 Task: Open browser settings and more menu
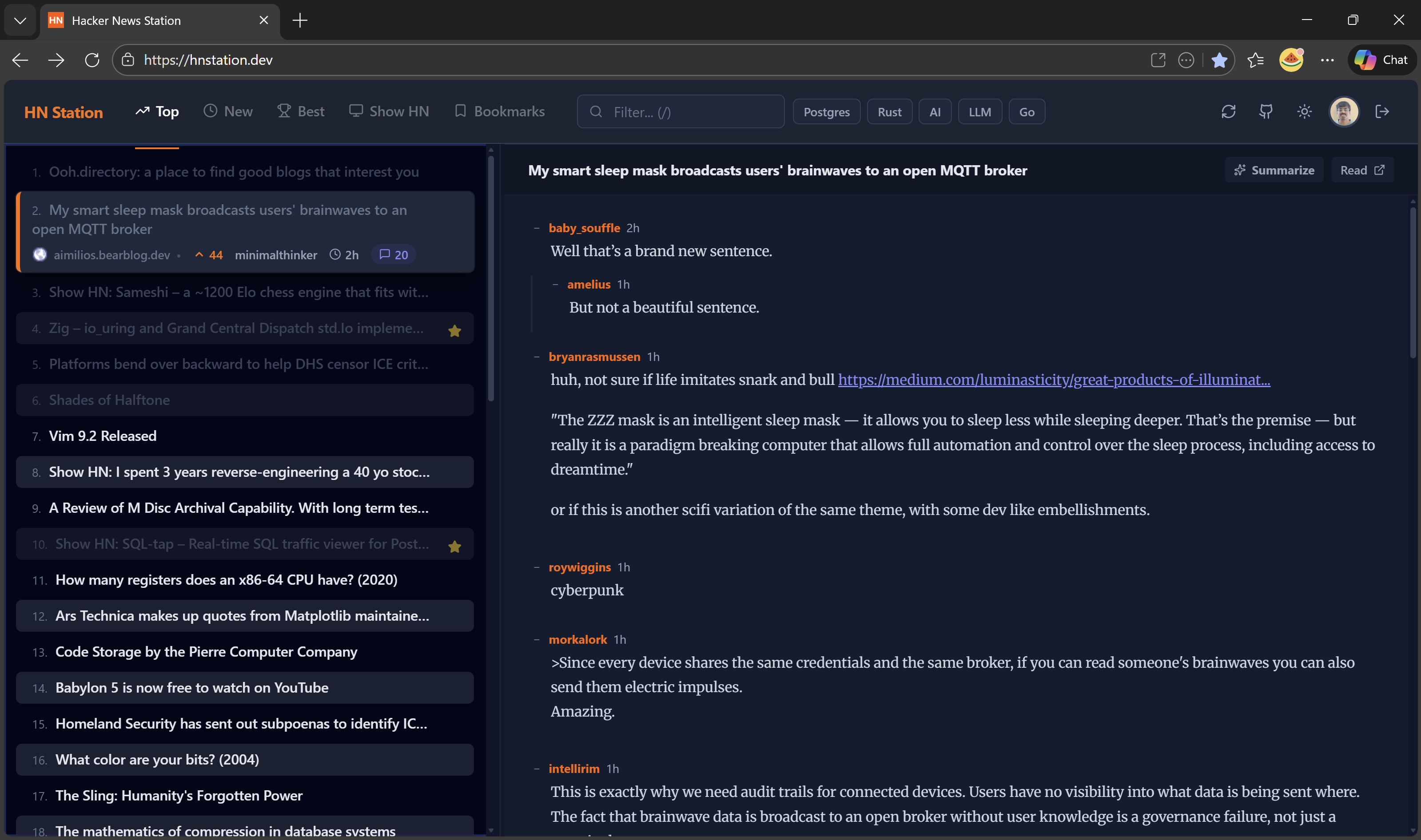point(1327,60)
